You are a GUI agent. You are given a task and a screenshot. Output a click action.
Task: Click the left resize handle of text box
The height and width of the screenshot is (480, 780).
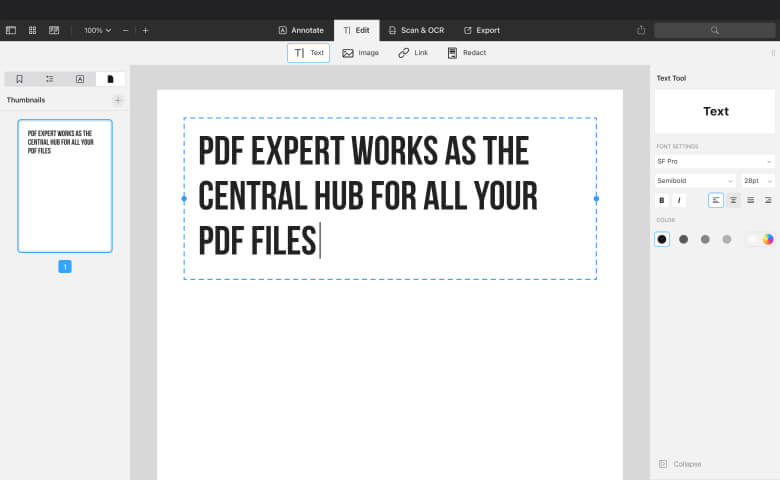184,199
